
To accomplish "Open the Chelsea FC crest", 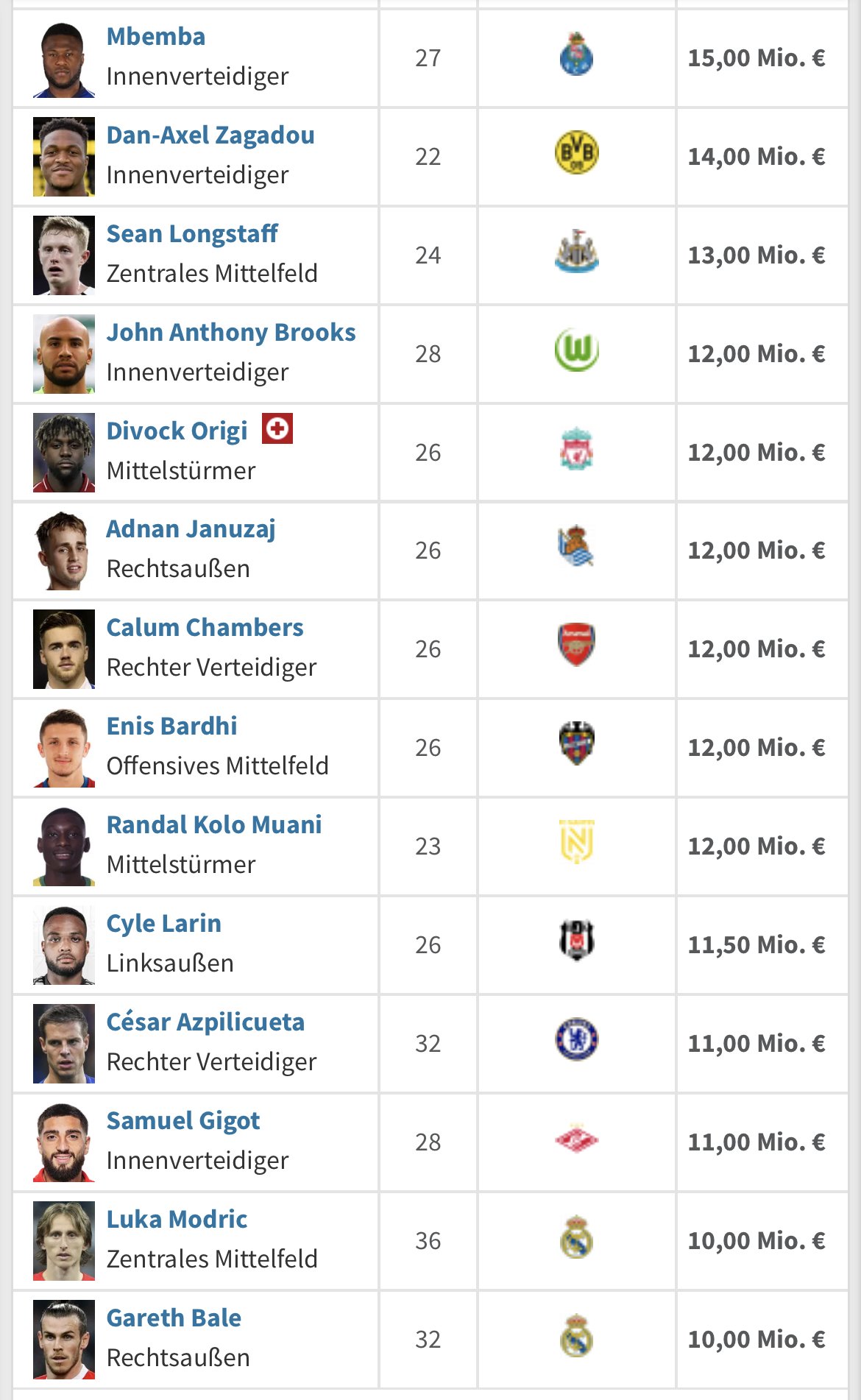I will 576,1040.
